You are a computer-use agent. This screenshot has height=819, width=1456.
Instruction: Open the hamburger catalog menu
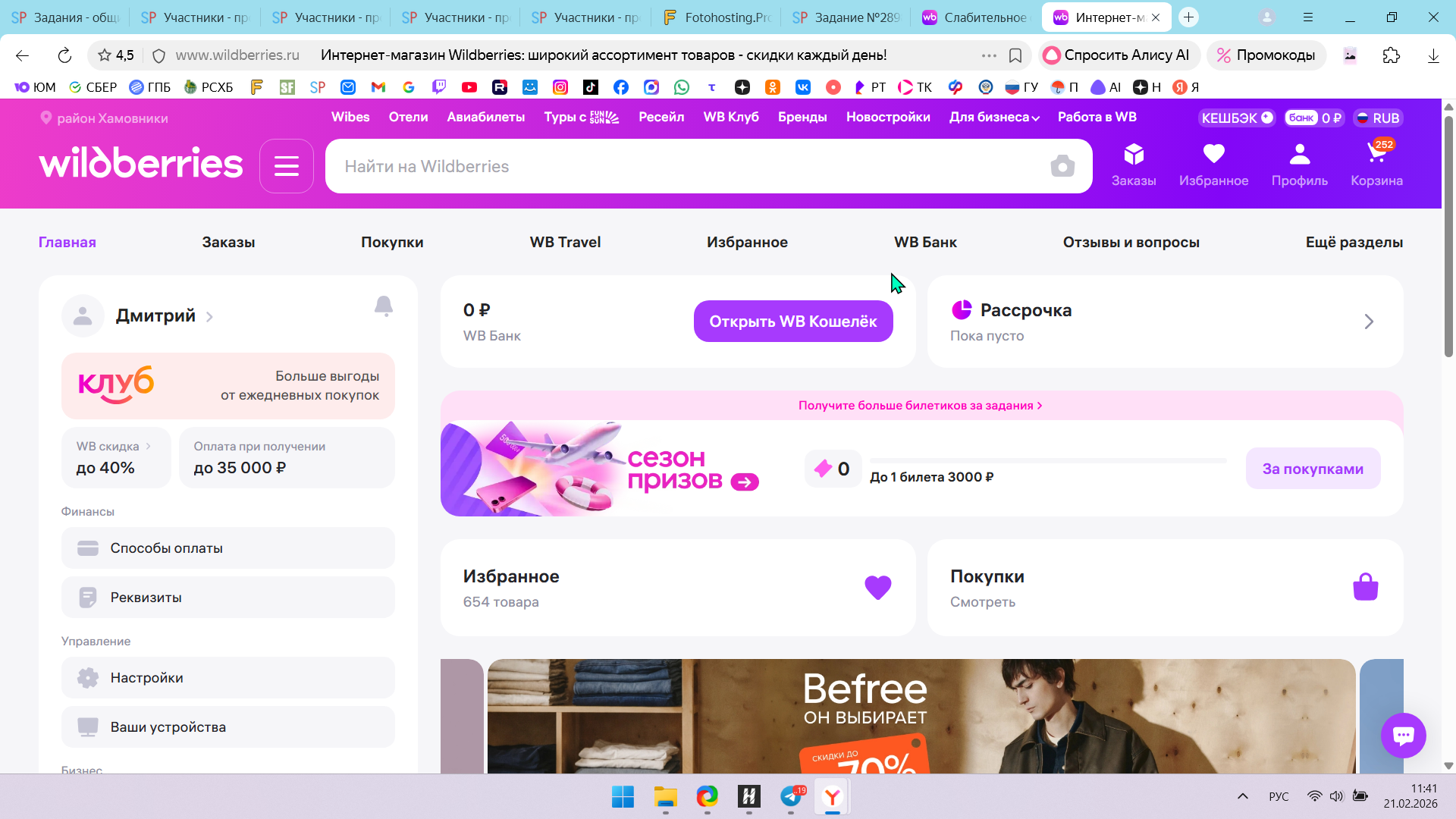[x=286, y=166]
